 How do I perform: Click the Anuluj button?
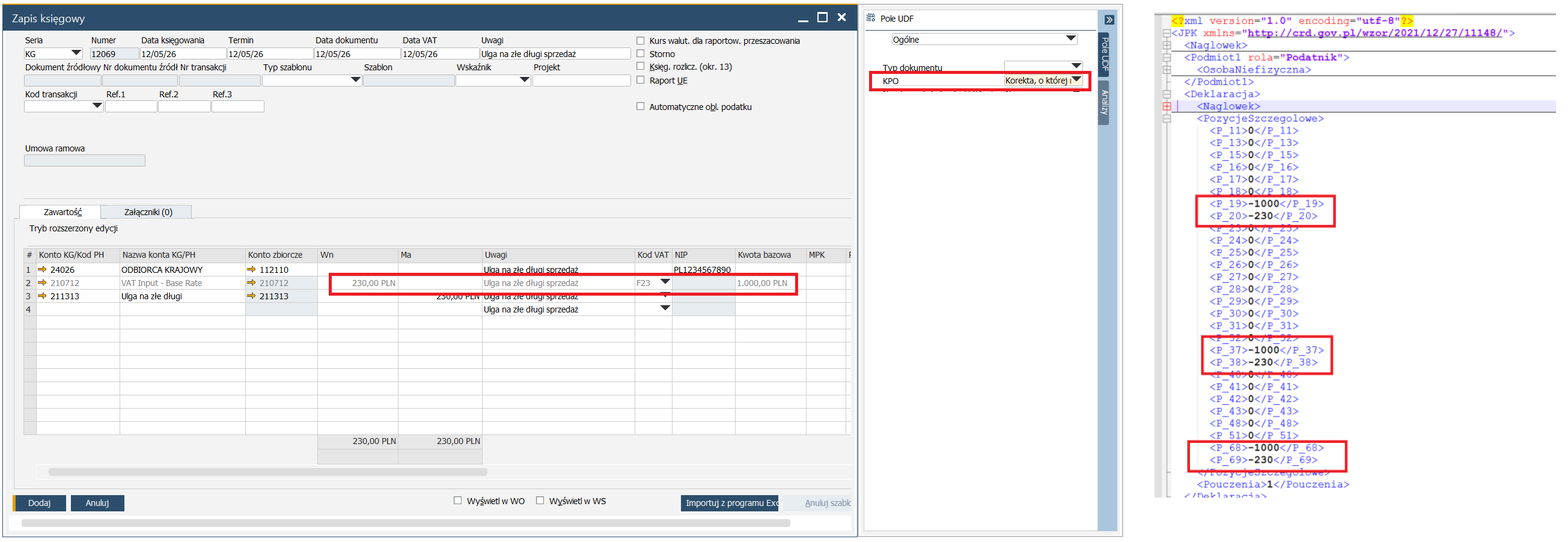tap(97, 503)
